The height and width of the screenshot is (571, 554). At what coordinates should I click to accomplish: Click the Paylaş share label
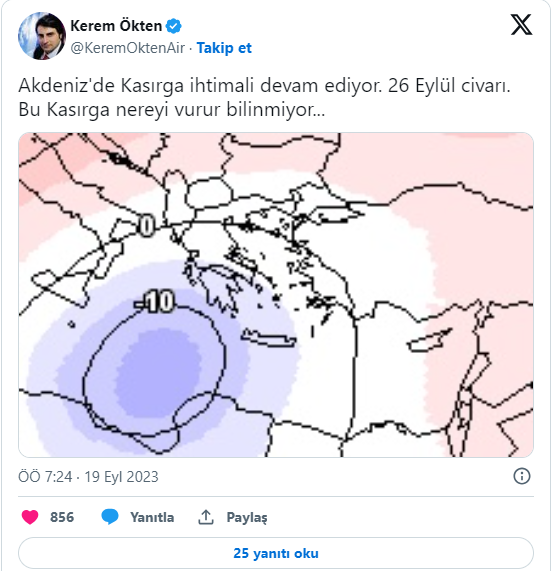click(247, 517)
